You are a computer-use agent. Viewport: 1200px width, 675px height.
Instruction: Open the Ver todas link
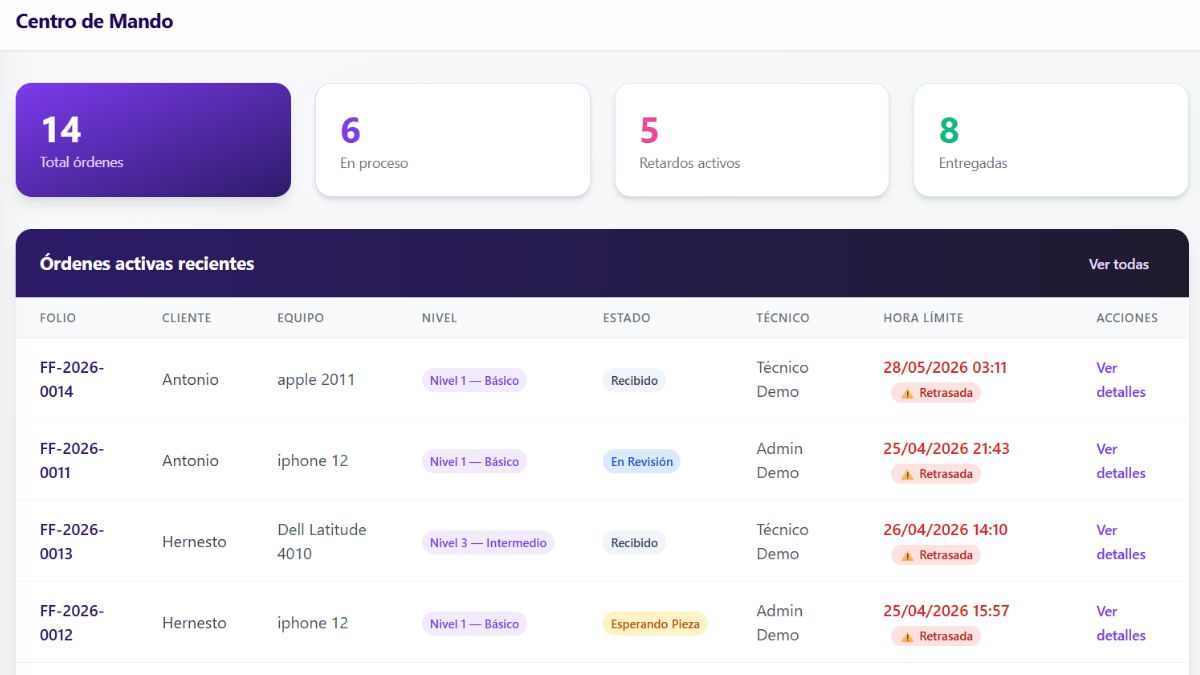tap(1119, 264)
